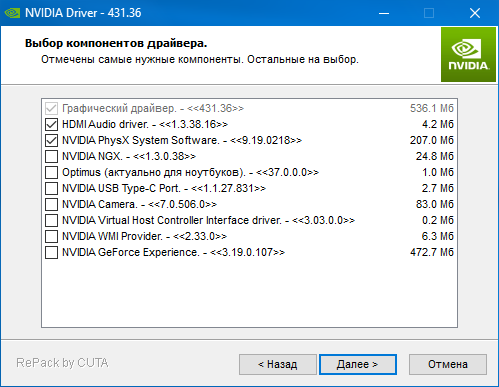Select the Optimus 37.0.0.0 label text
The width and height of the screenshot is (499, 387).
(x=190, y=172)
